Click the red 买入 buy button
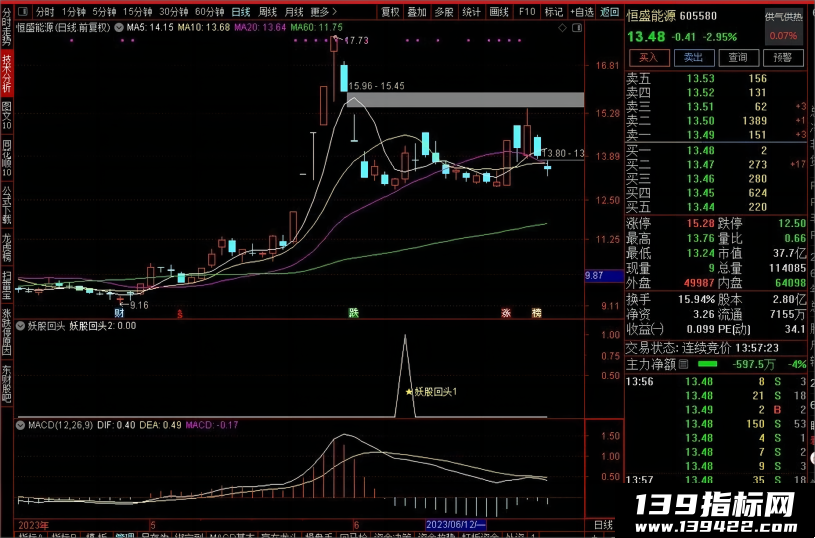Screen dimensions: 815x538 click(x=648, y=58)
